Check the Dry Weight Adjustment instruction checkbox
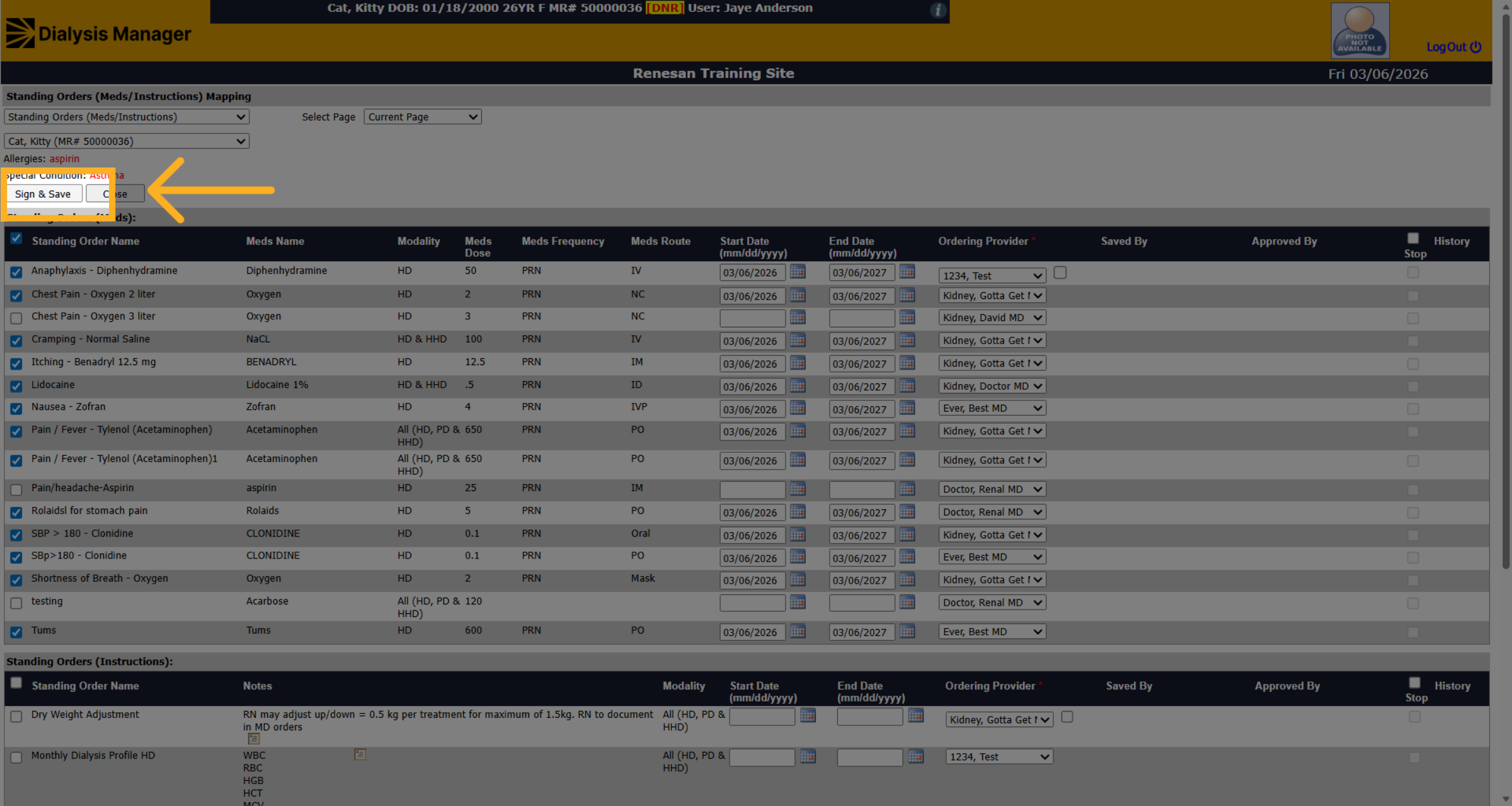This screenshot has height=806, width=1512. coord(16,717)
